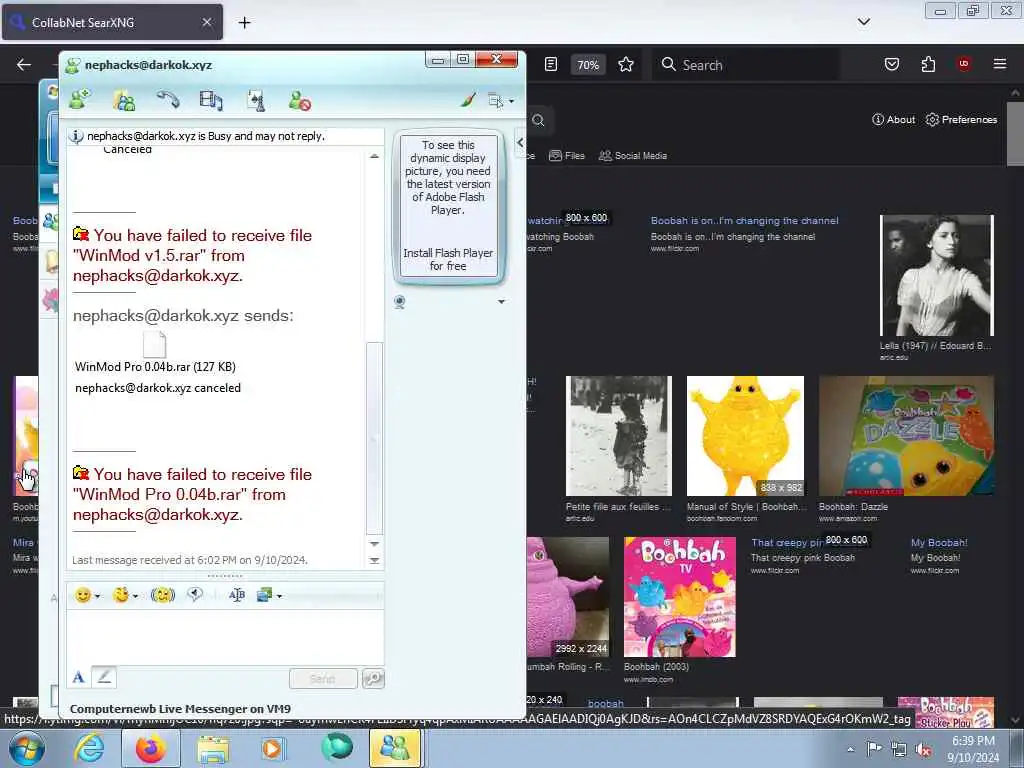Screen dimensions: 1024x768
Task: Click conversation scrollbar up arrow
Action: 374,156
